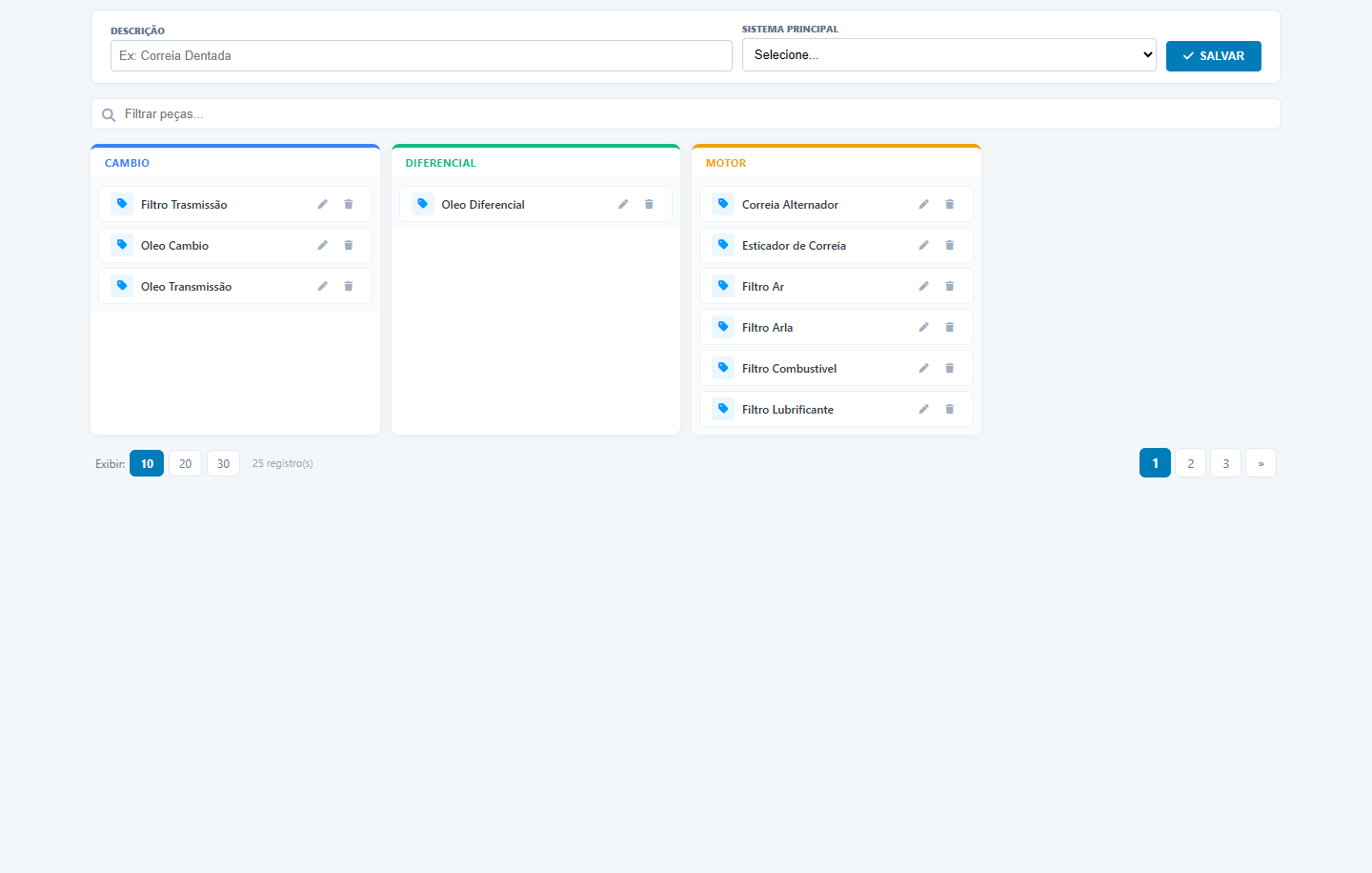Open the Sistema Principal dropdown
This screenshot has height=873, width=1372.
tap(949, 54)
